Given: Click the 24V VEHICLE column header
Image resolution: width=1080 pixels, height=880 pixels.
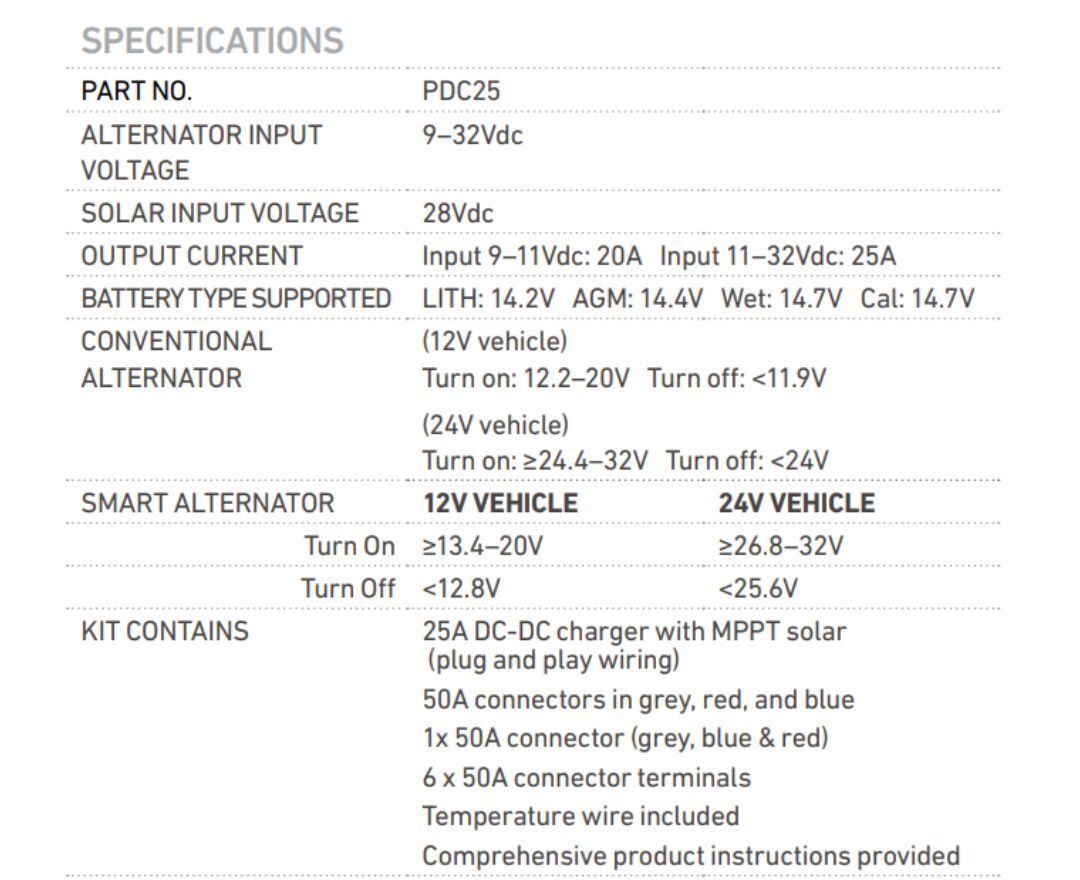Looking at the screenshot, I should click(796, 503).
